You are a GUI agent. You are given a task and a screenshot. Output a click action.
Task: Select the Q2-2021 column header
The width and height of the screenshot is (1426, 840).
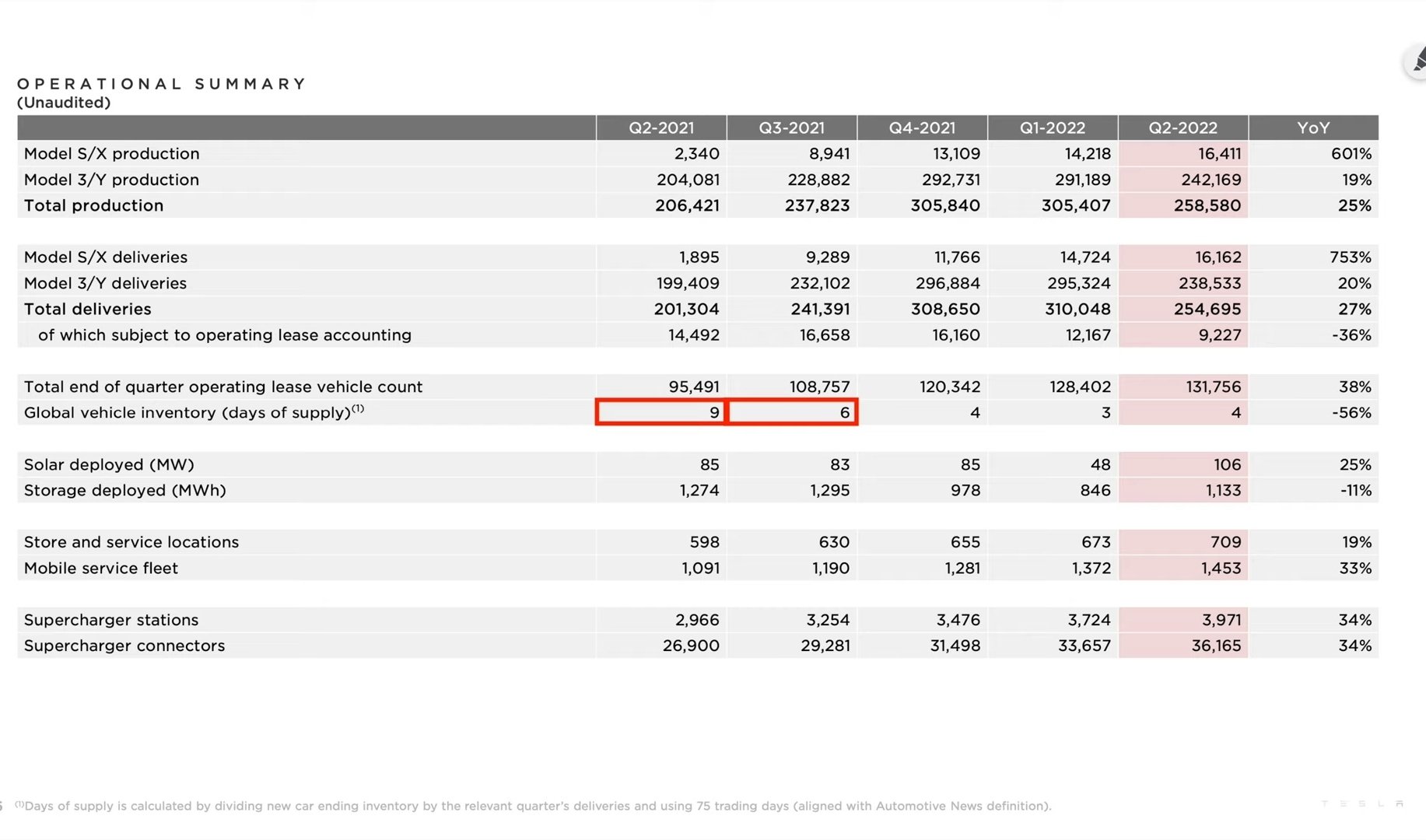(x=661, y=128)
